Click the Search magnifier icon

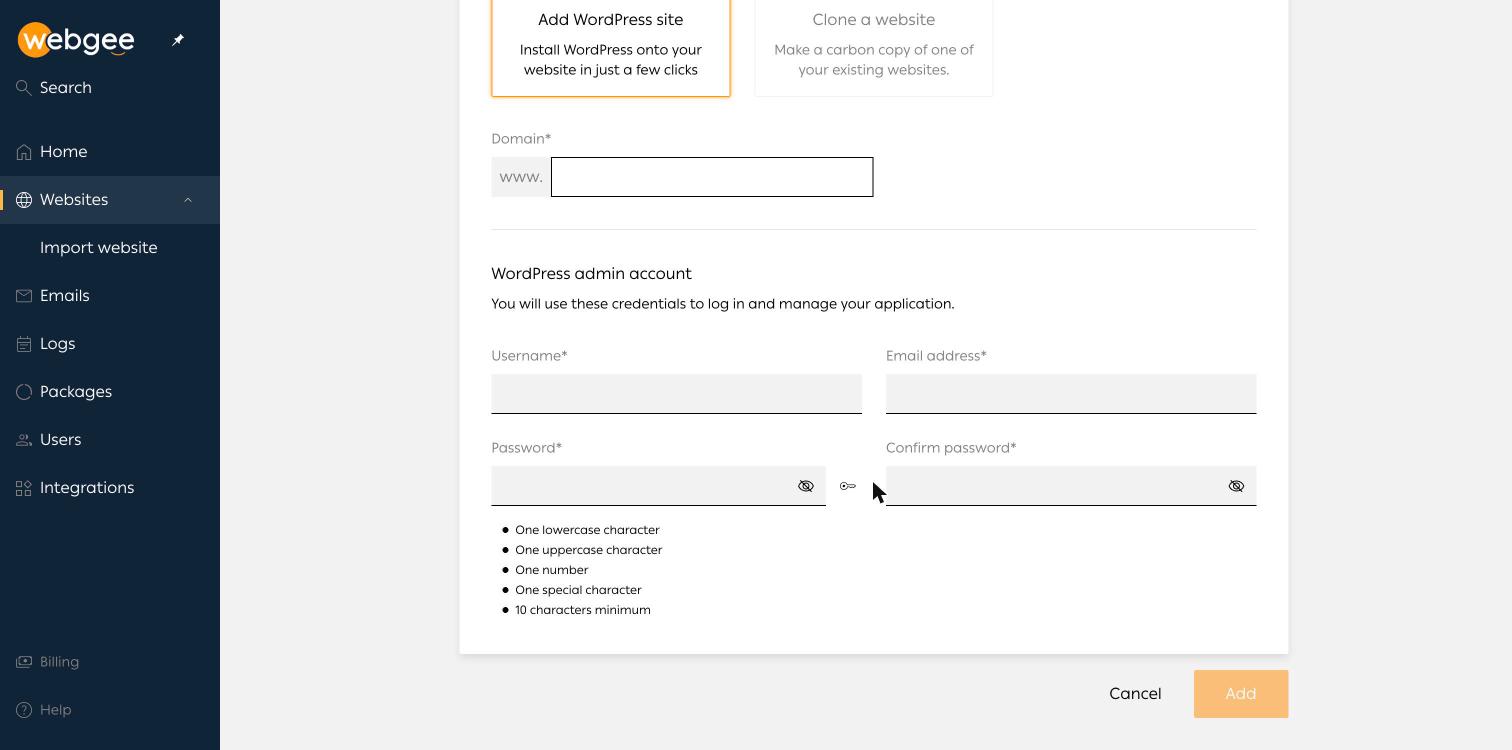point(24,88)
